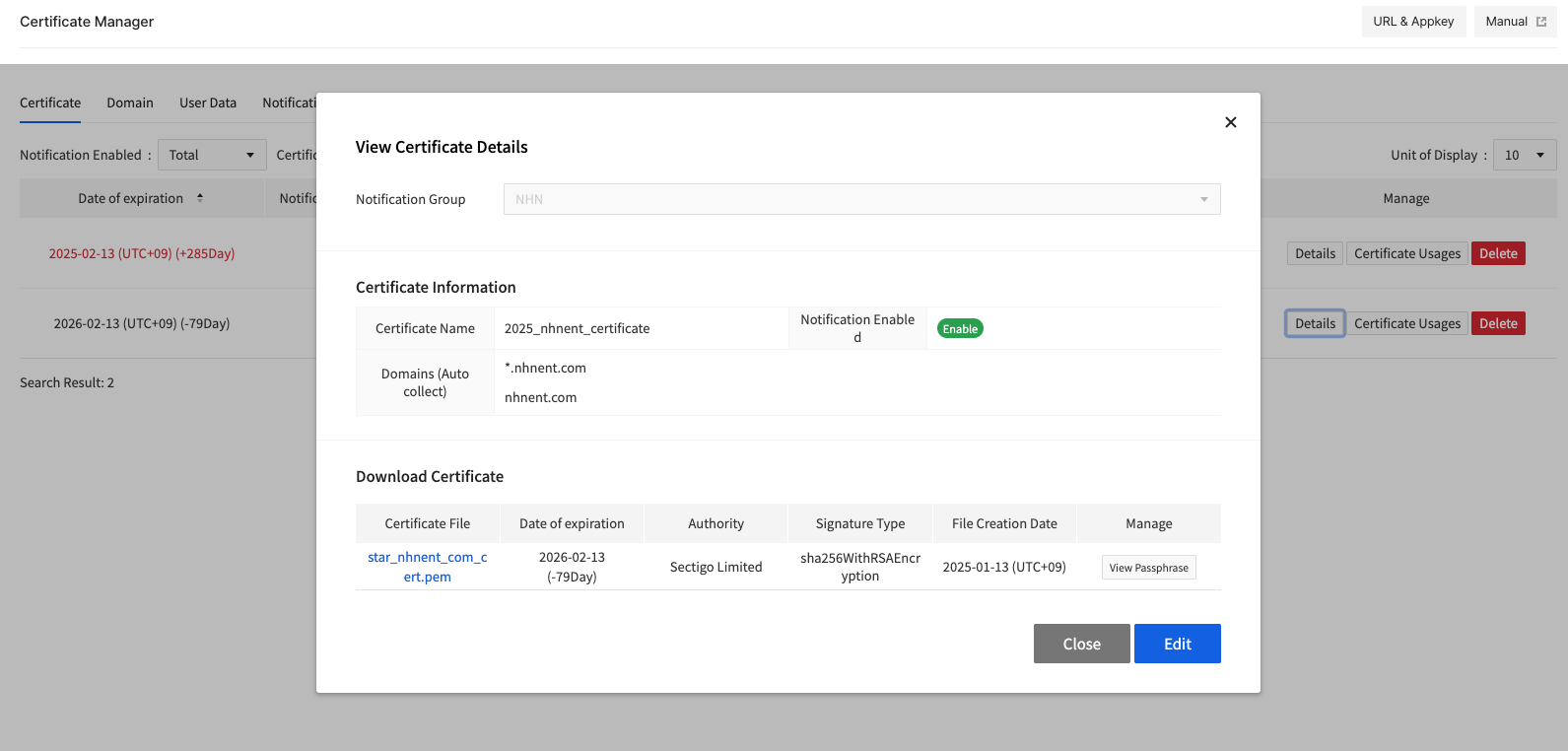Click the blue Edit button
Image resolution: width=1568 pixels, height=751 pixels.
coord(1177,644)
